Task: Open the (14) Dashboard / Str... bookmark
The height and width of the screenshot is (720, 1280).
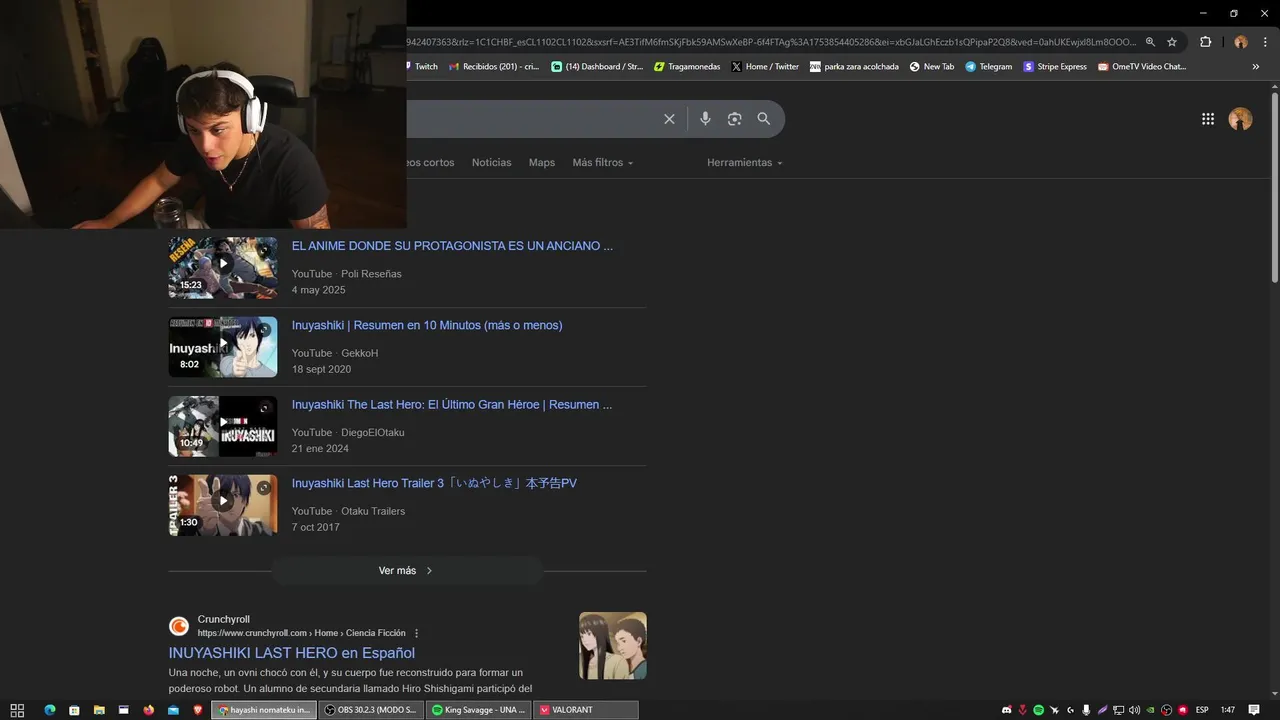Action: 597,67
